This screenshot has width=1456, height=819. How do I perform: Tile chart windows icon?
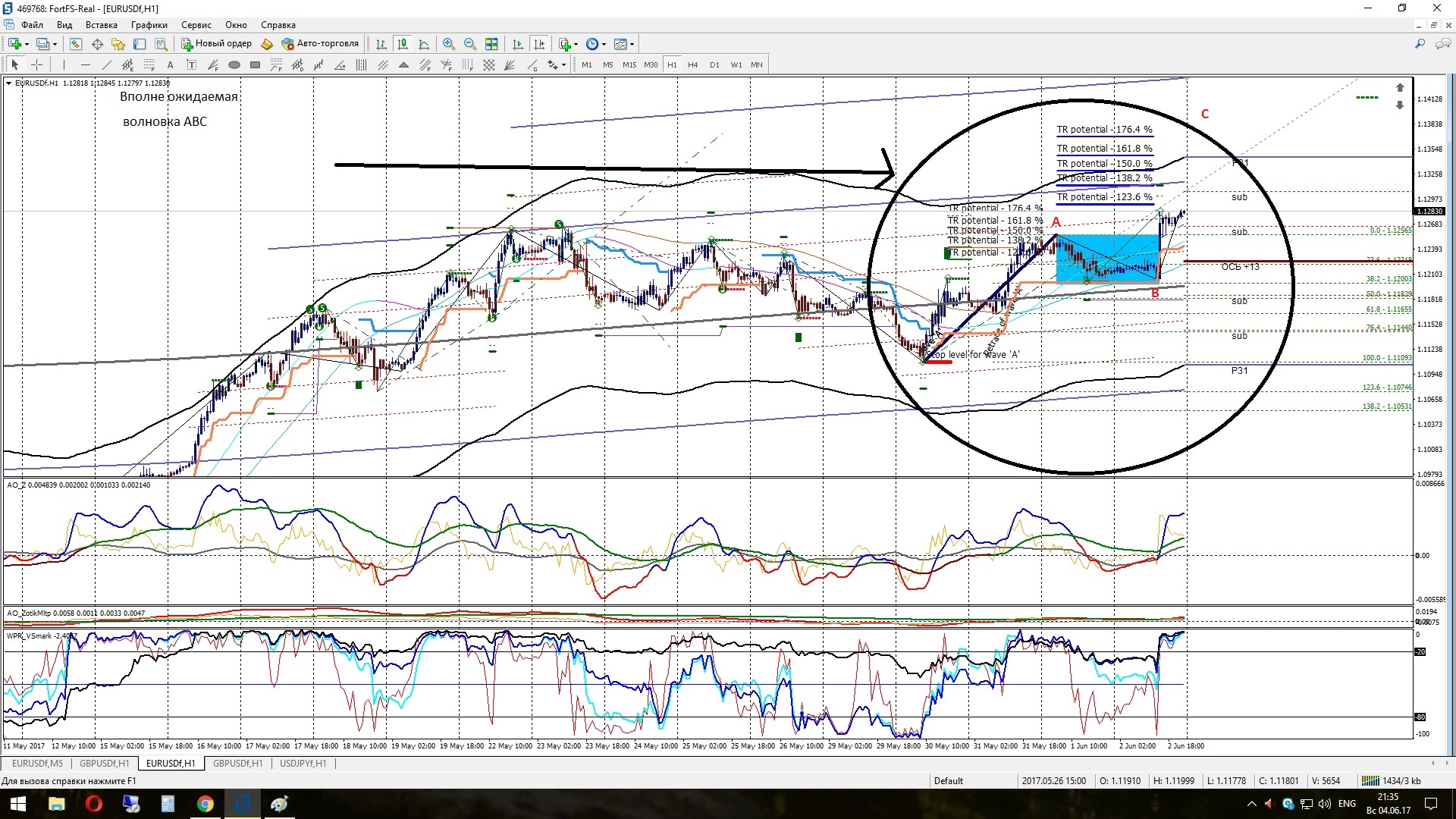(x=491, y=44)
